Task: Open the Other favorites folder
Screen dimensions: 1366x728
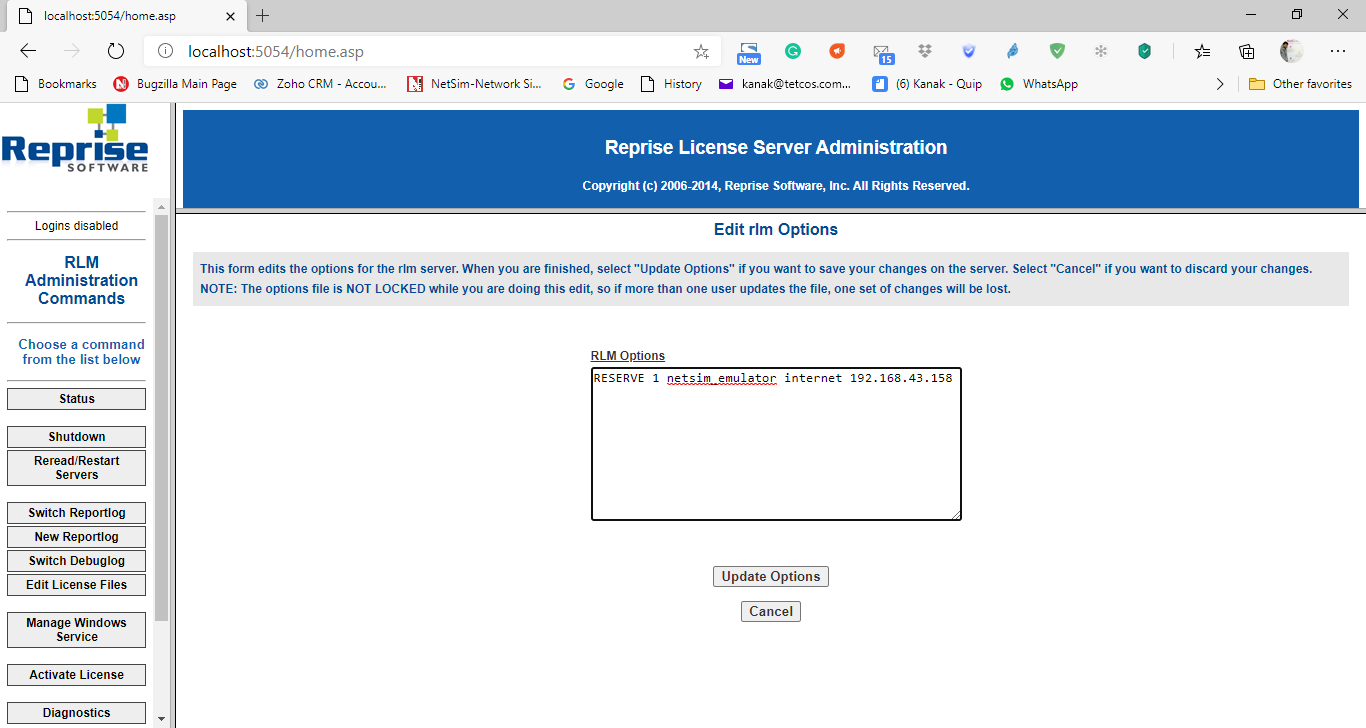Action: click(1300, 84)
